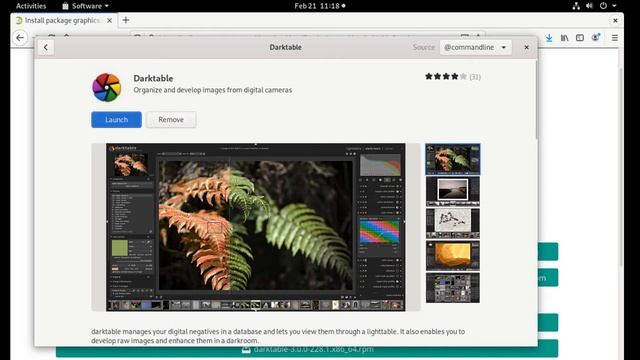Screen dimensions: 640x360
Task: Open the browser downloads arrow icon
Action: [549, 38]
